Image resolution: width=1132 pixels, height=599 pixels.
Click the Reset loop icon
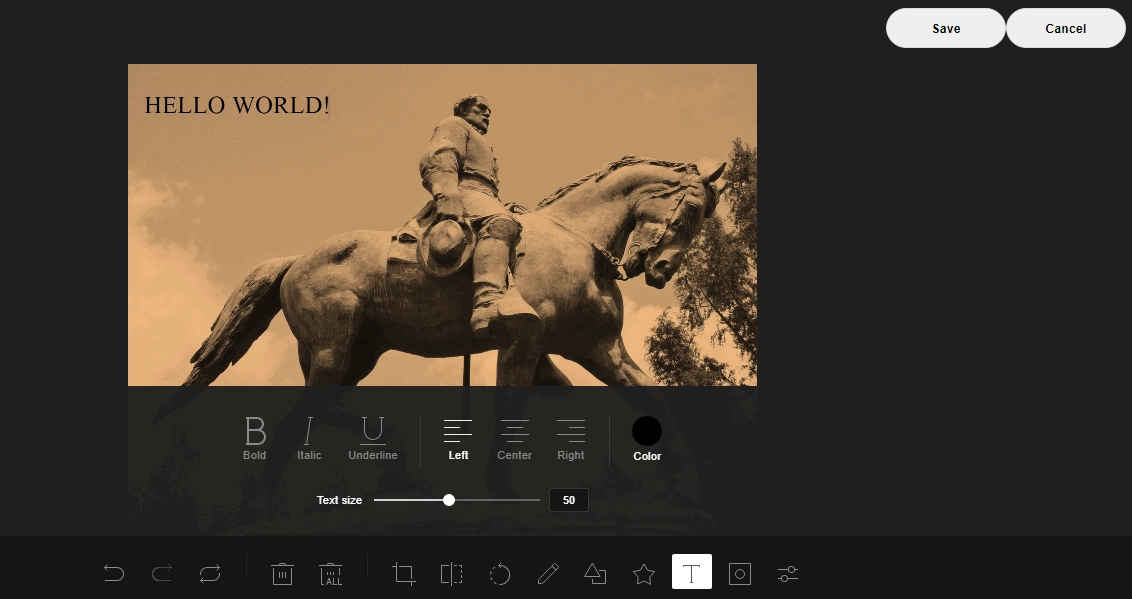pos(210,573)
